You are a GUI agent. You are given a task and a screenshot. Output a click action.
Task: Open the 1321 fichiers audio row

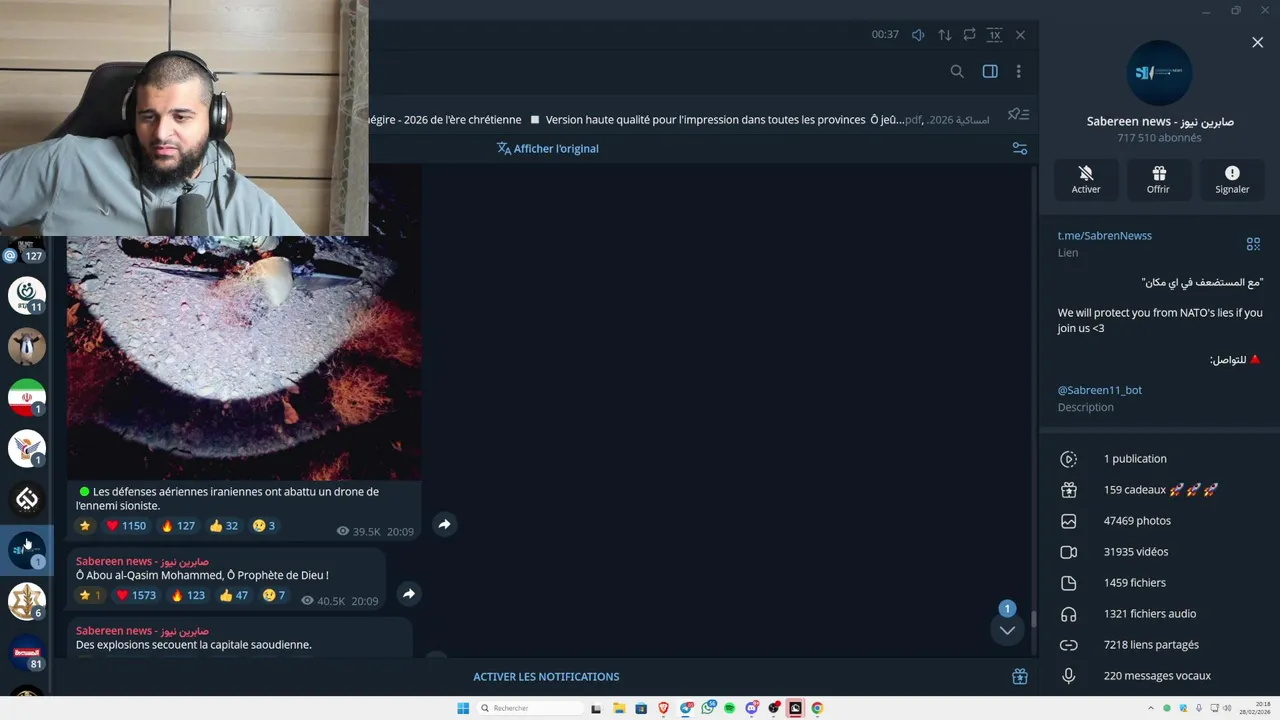[1159, 614]
